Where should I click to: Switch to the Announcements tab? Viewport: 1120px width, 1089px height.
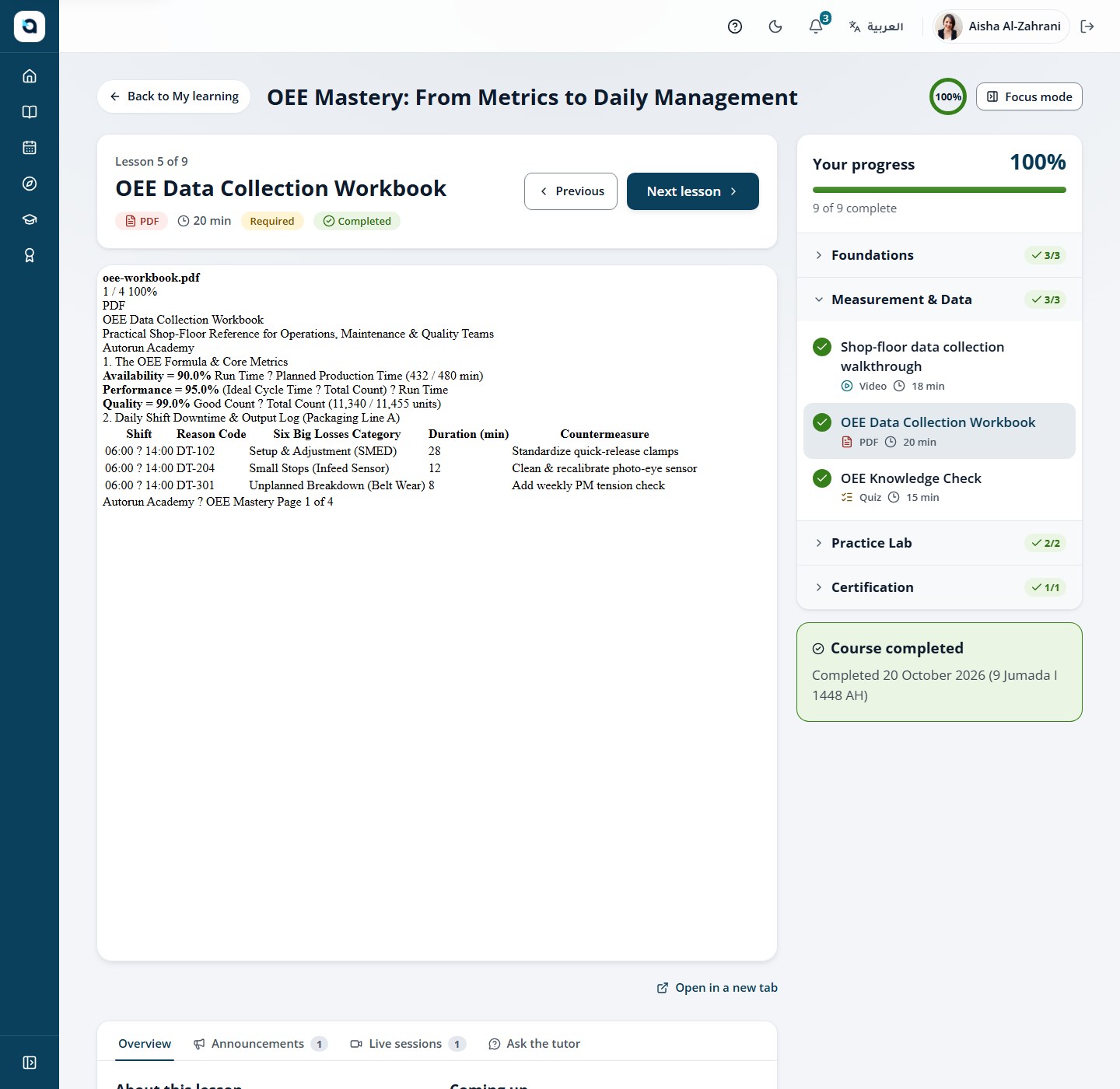point(261,1044)
